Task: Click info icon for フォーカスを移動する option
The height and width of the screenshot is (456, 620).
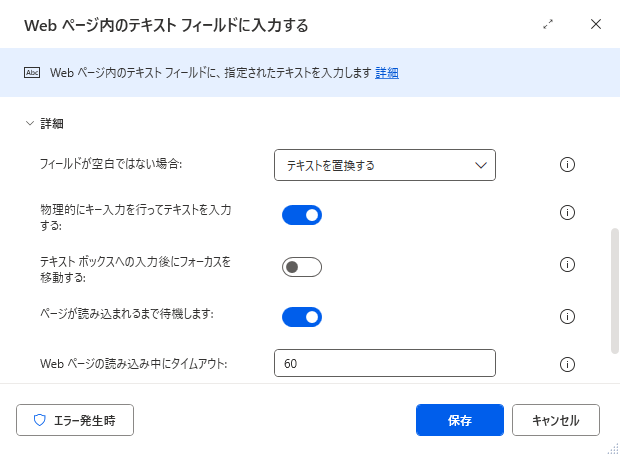Action: (x=567, y=265)
